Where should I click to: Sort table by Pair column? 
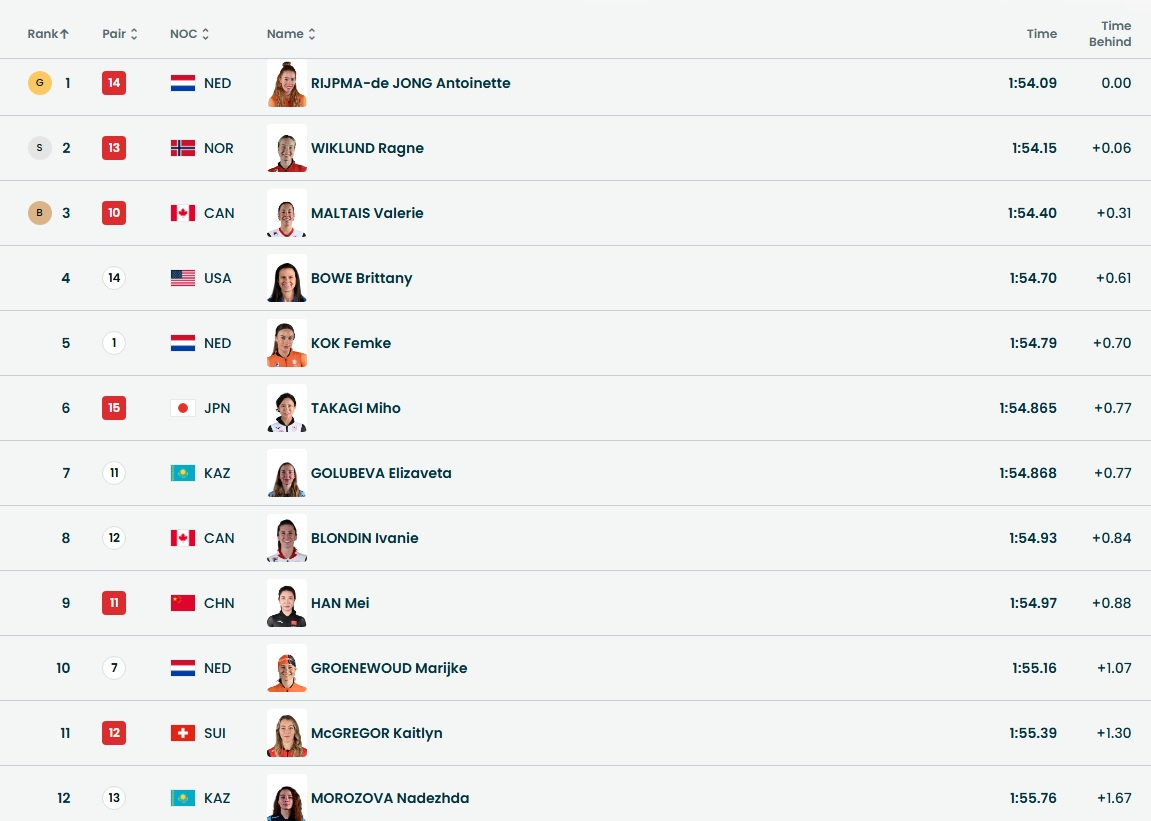click(120, 34)
